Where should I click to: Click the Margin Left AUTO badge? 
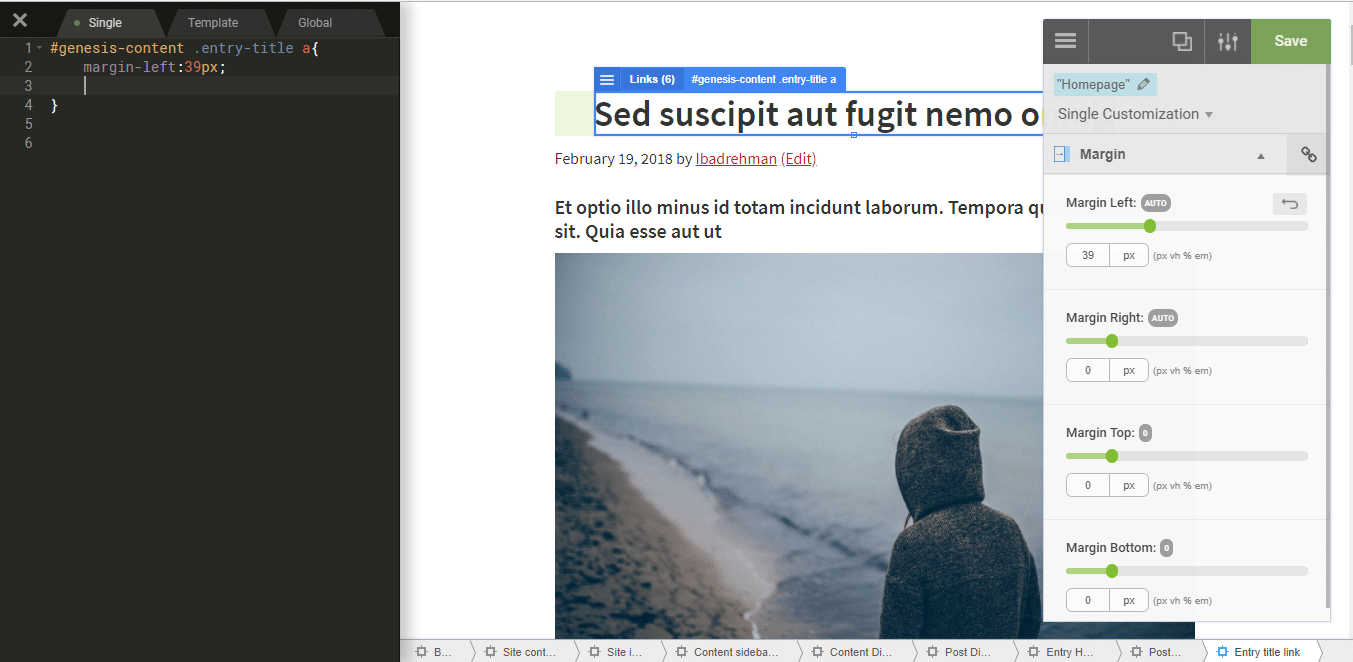pos(1156,202)
